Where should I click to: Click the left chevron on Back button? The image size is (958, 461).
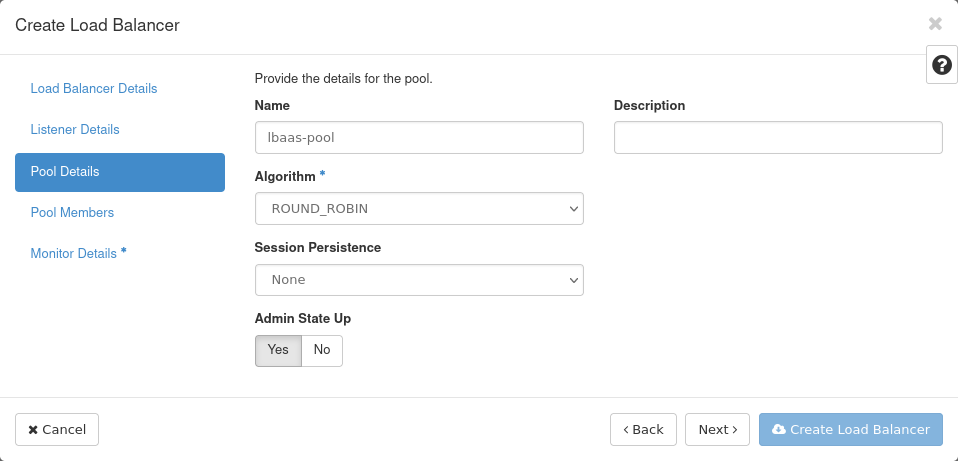tap(626, 429)
